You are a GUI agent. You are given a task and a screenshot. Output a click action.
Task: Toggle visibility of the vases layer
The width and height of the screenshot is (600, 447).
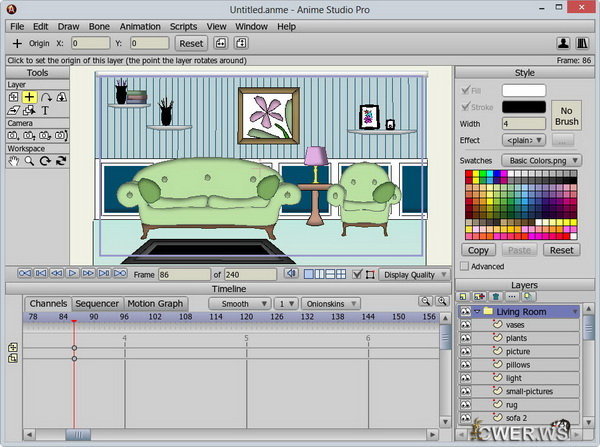pyautogui.click(x=467, y=325)
